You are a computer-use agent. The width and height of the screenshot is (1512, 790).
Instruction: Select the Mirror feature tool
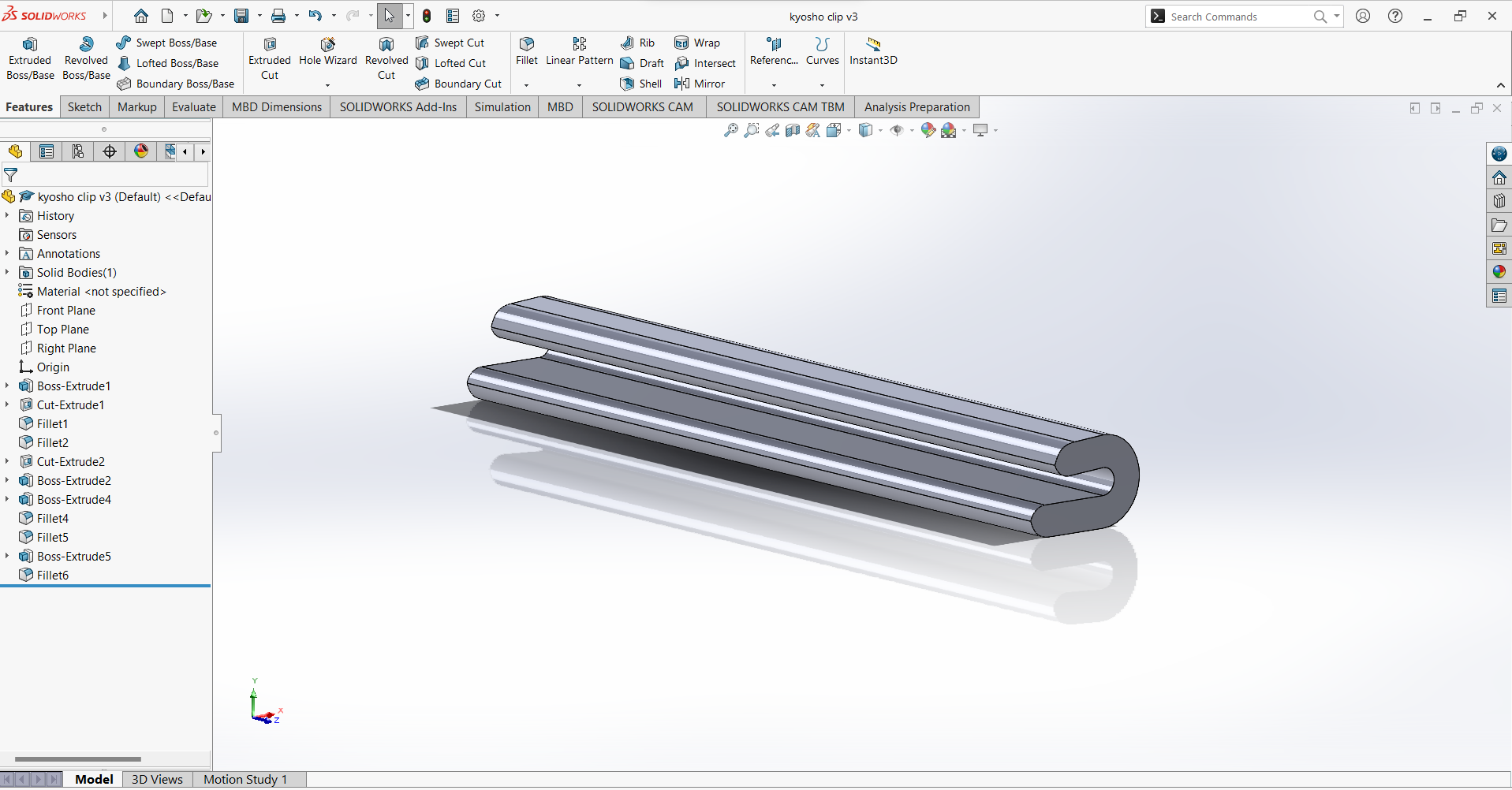pyautogui.click(x=699, y=84)
